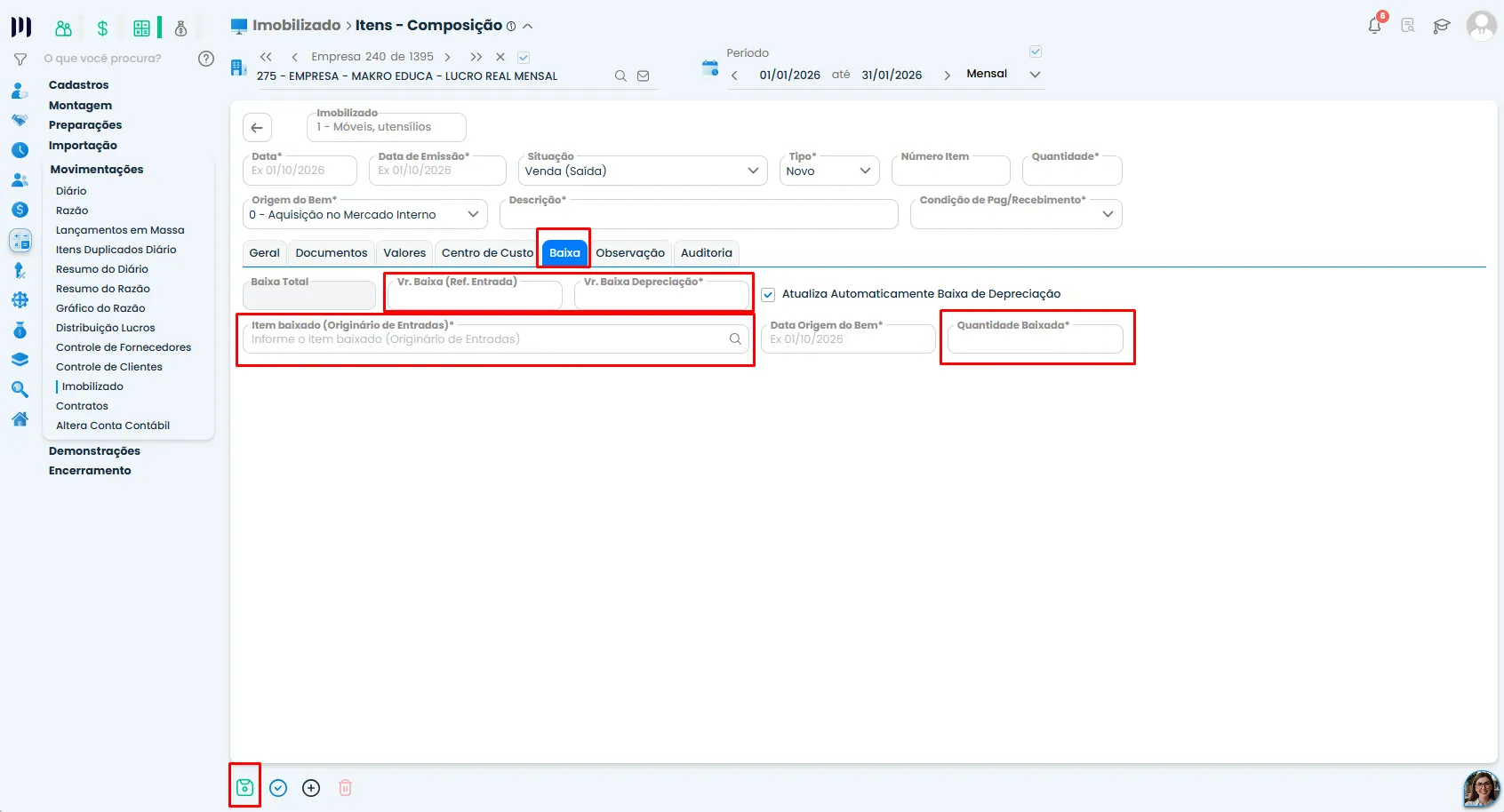Click the confirm checkmark circle icon
Viewport: 1504px width, 812px height.
point(278,788)
